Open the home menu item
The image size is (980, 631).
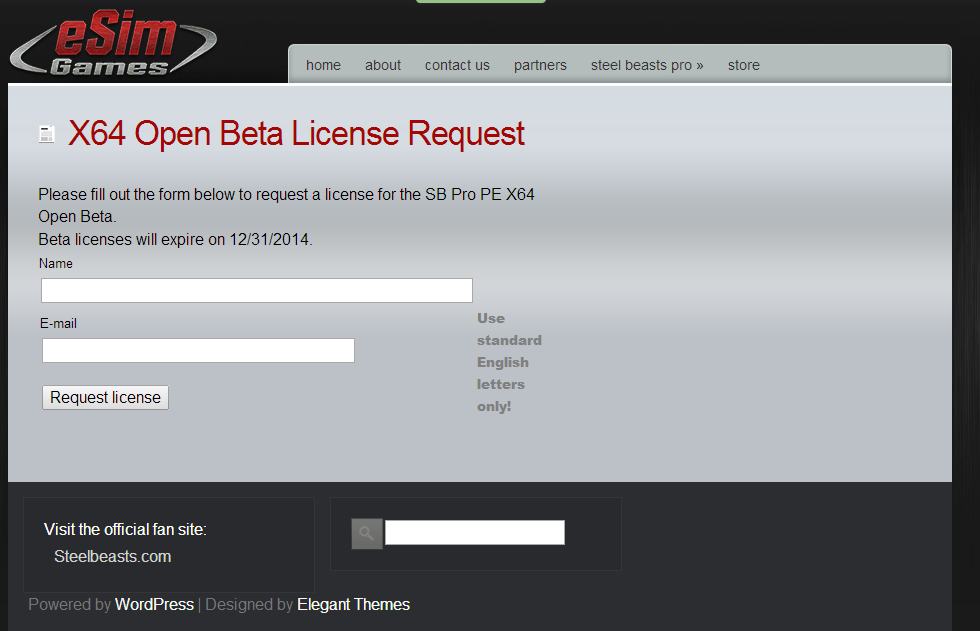pyautogui.click(x=323, y=65)
